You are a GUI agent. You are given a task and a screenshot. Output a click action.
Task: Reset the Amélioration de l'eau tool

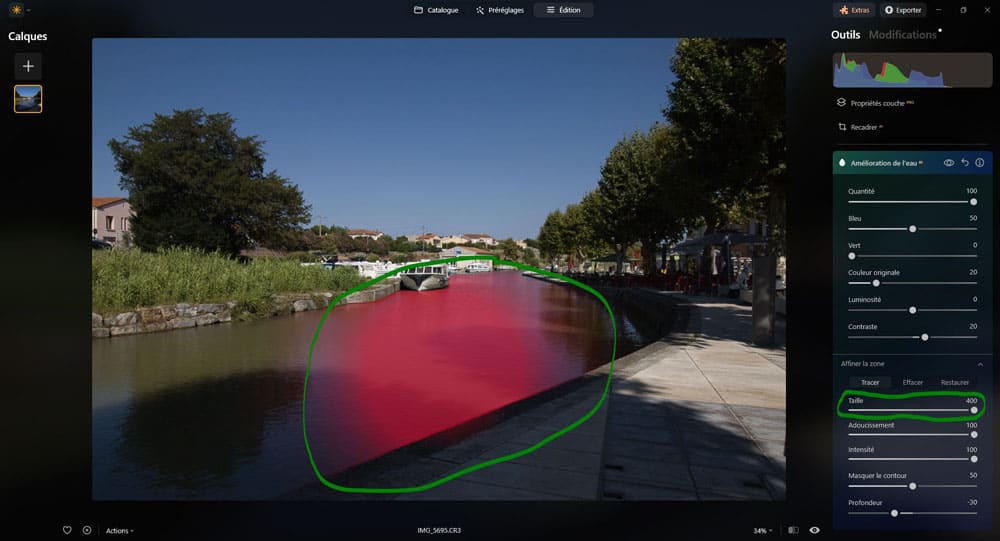[964, 162]
